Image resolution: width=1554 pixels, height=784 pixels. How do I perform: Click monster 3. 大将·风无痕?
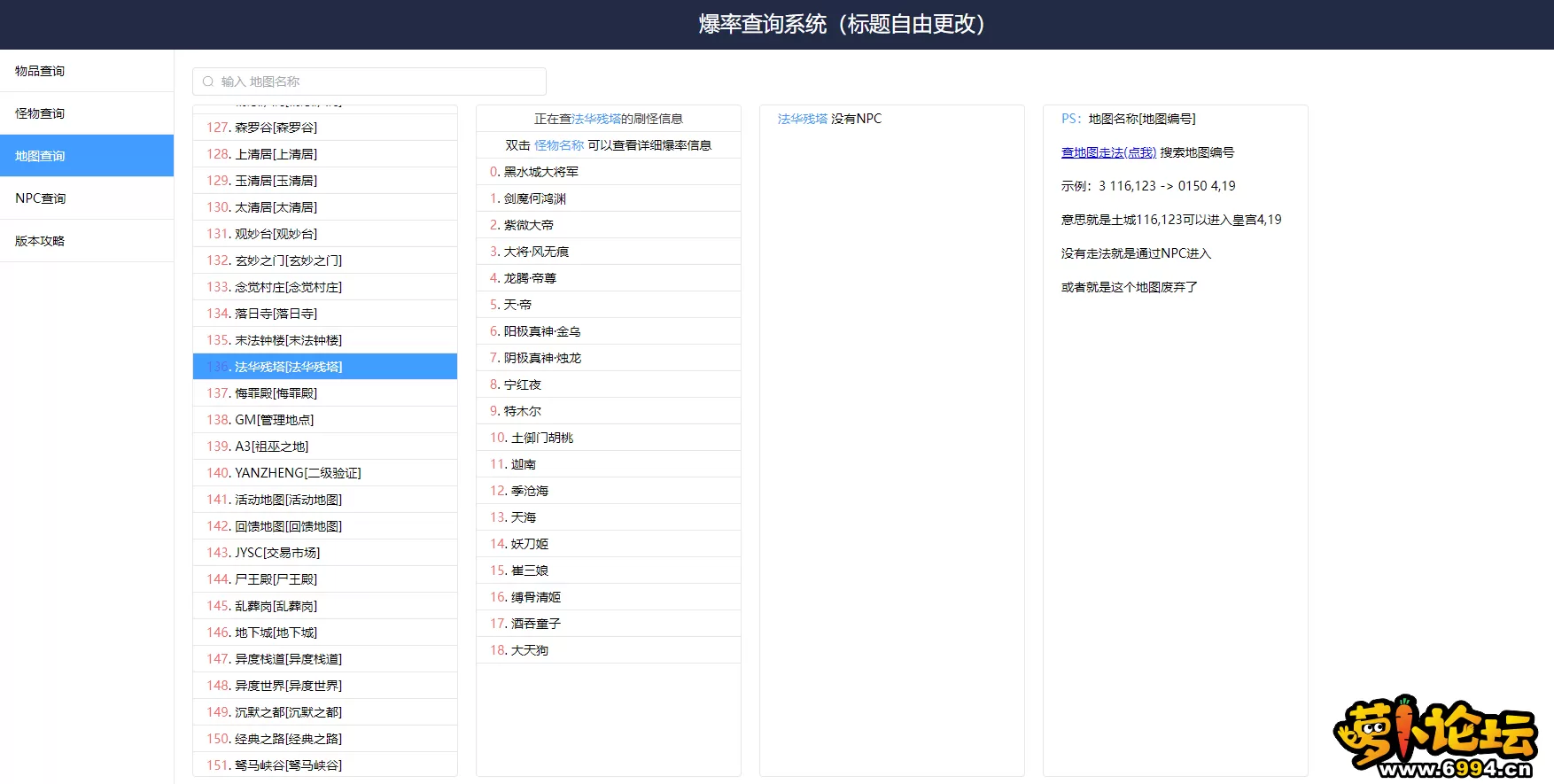[609, 252]
